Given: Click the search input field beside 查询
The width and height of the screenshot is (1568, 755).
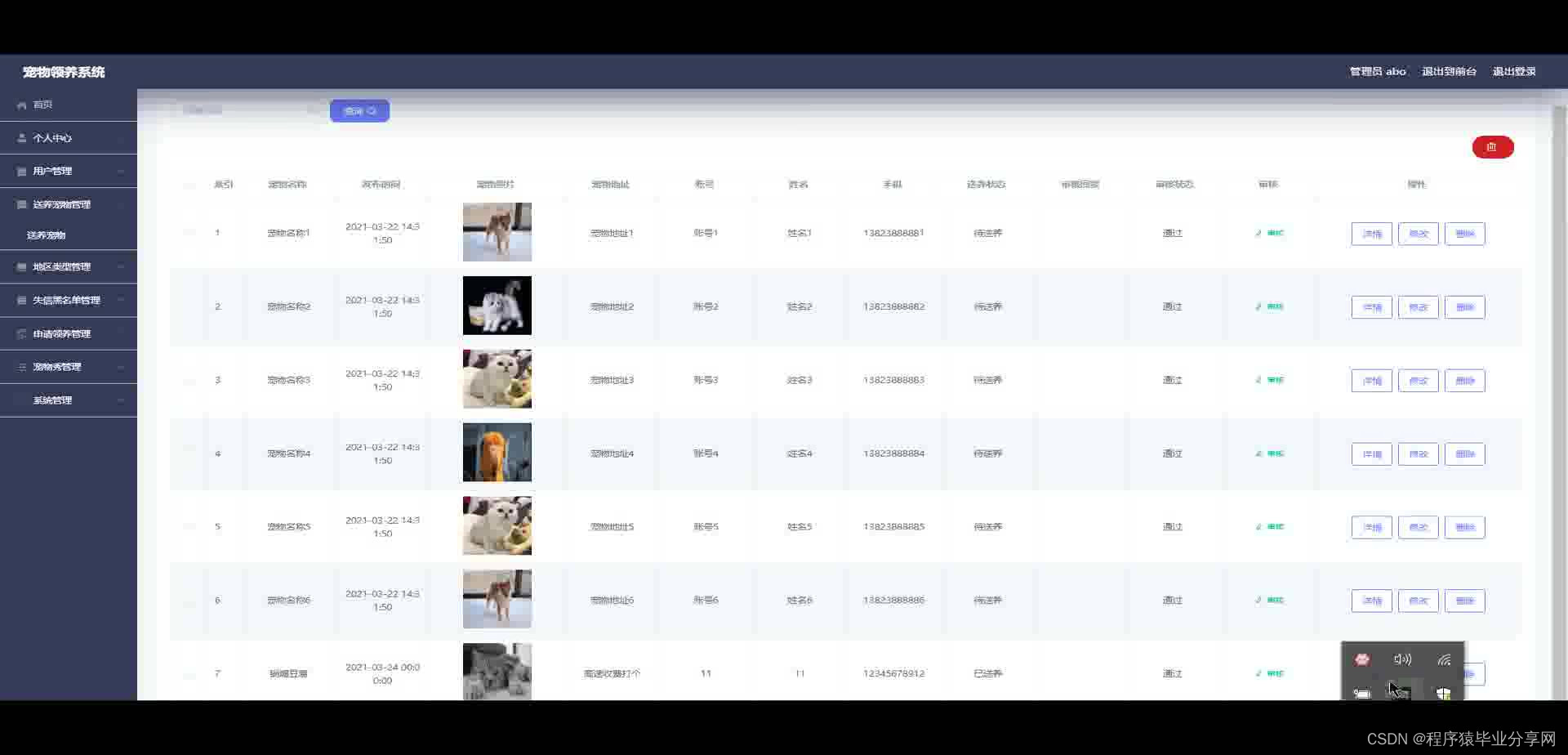Looking at the screenshot, I should click(x=249, y=110).
